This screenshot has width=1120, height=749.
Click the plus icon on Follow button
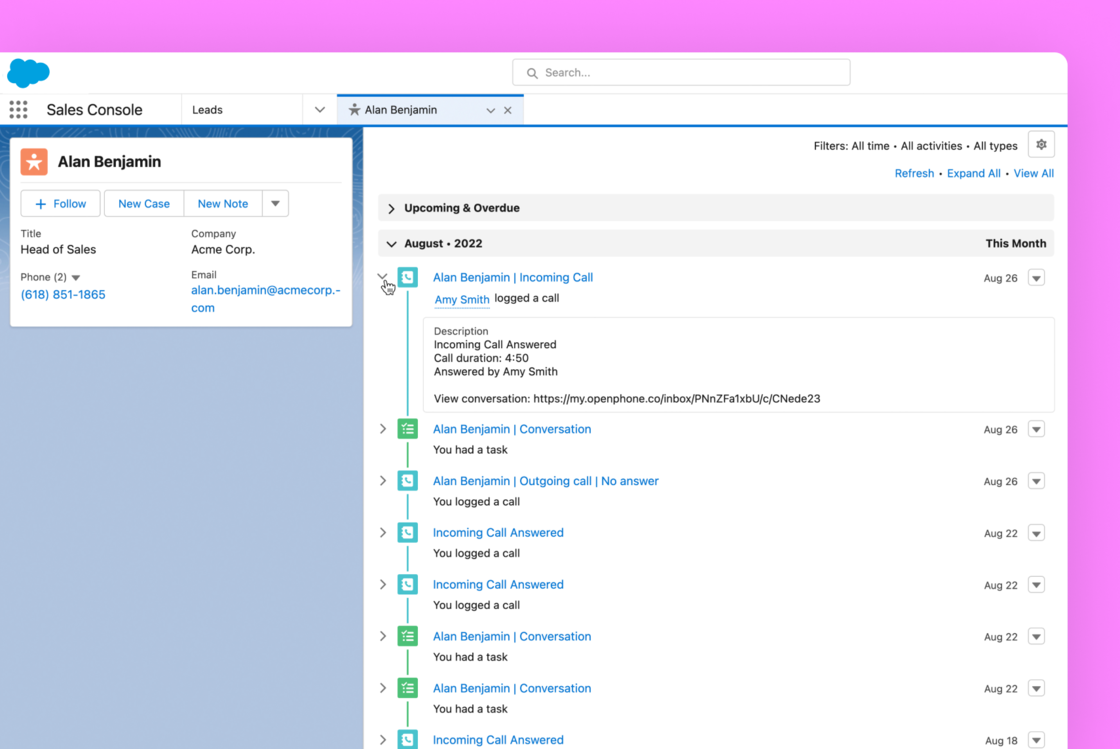pyautogui.click(x=41, y=204)
